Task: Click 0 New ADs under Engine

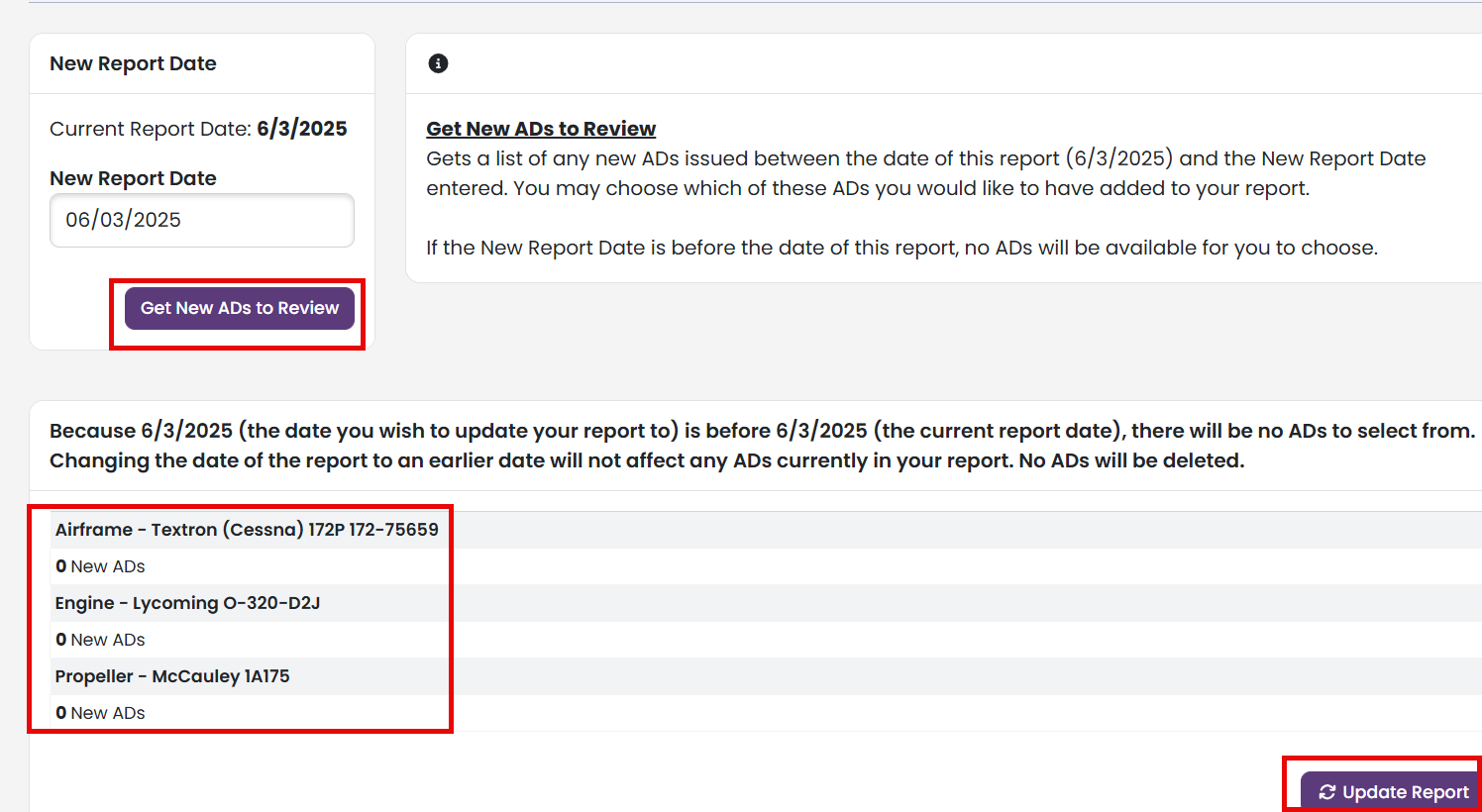Action: [x=100, y=640]
